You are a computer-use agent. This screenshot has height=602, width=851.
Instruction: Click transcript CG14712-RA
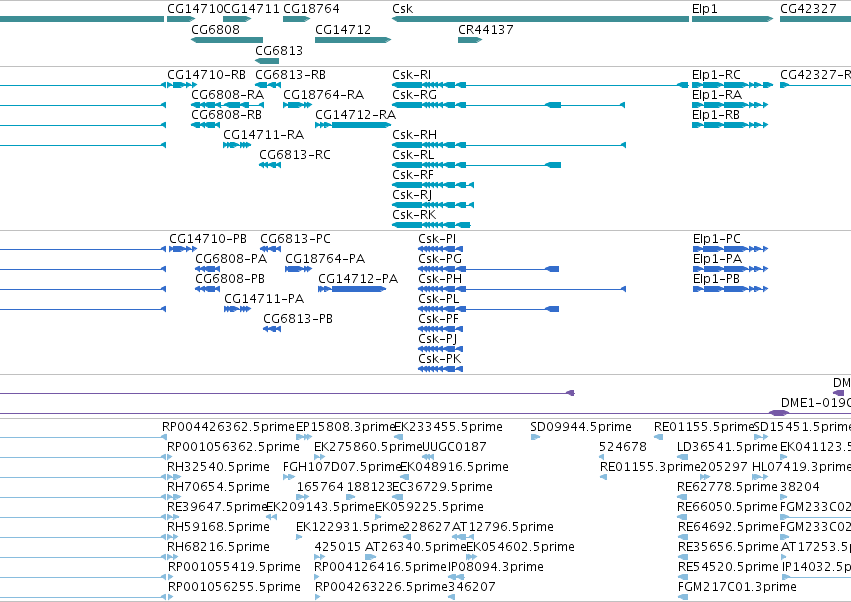click(355, 115)
